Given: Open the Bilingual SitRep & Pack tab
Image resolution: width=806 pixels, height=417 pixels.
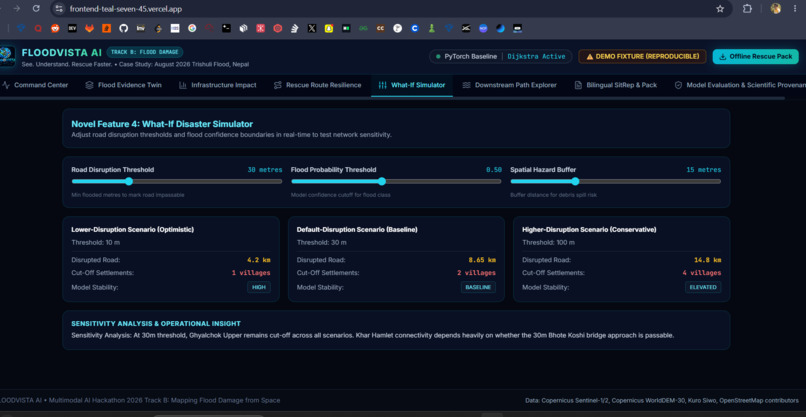Looking at the screenshot, I should (x=616, y=85).
